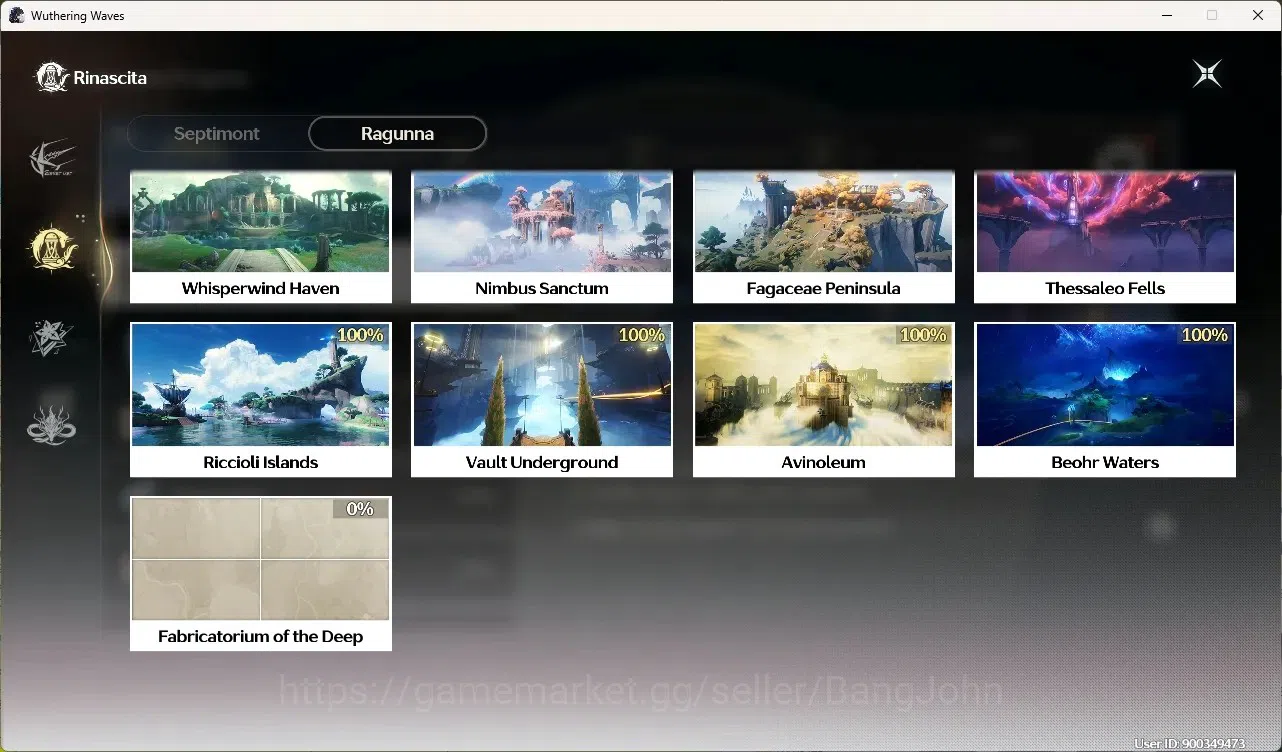
Task: Minimize the Wuthering Waves window
Action: (x=1167, y=15)
